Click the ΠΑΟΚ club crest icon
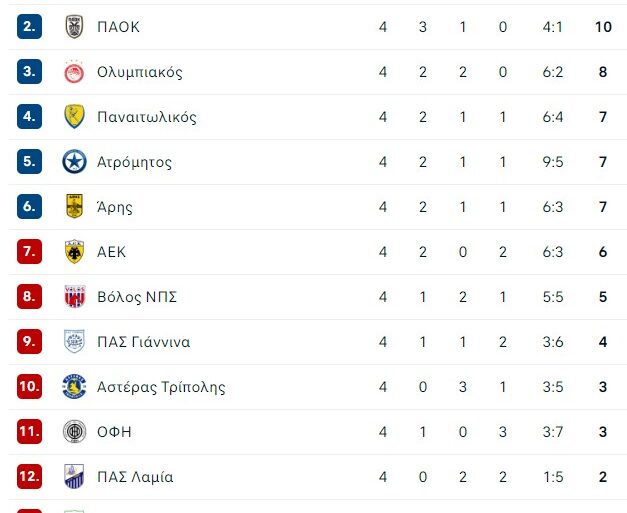 coord(74,27)
